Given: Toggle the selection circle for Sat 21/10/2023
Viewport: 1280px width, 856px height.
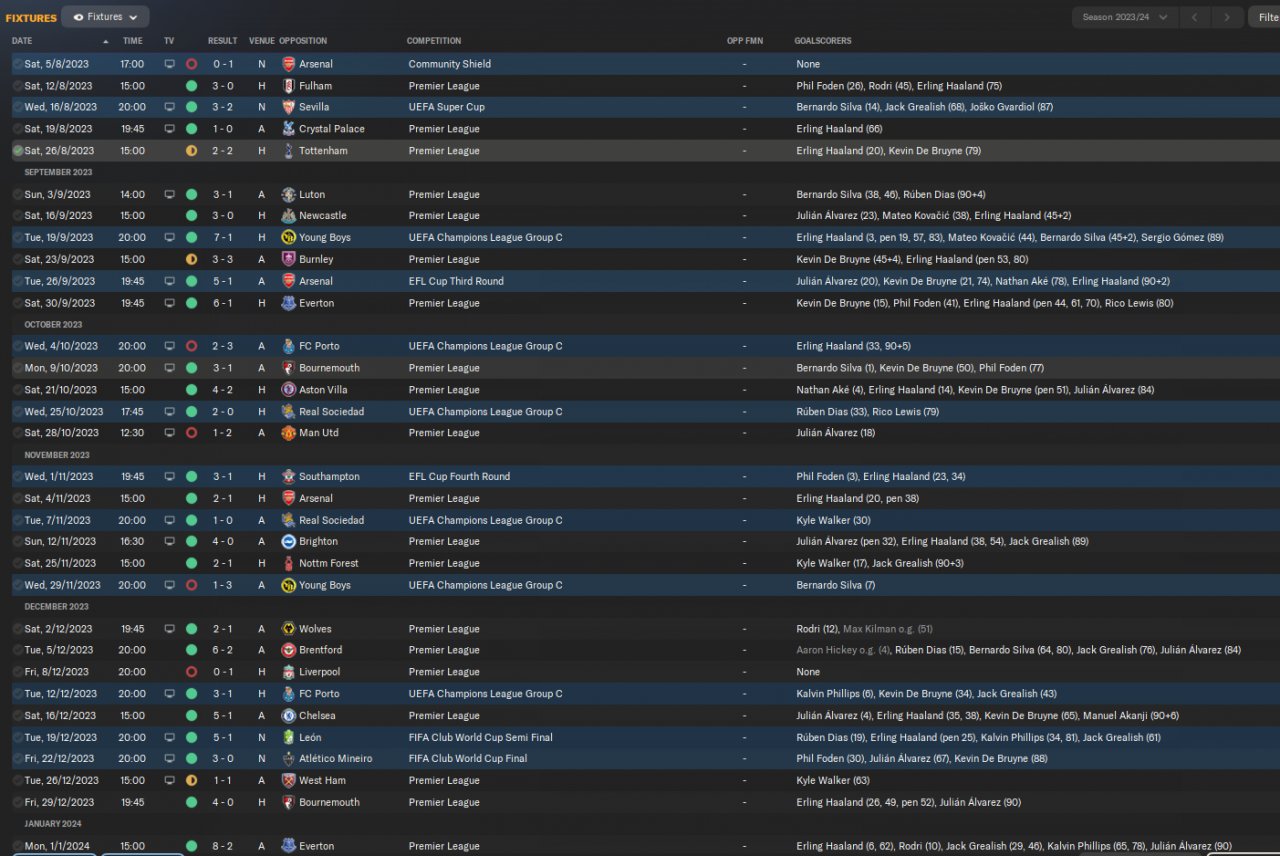Looking at the screenshot, I should point(18,390).
